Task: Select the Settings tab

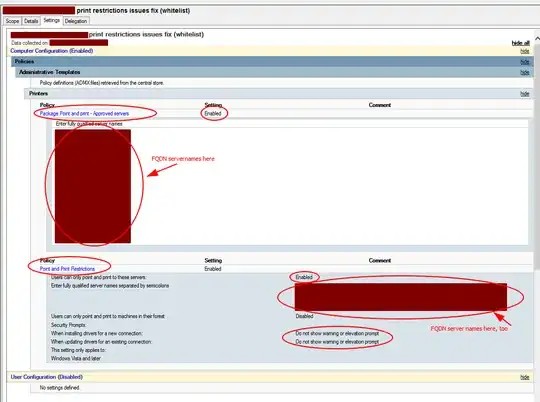Action: click(x=52, y=20)
